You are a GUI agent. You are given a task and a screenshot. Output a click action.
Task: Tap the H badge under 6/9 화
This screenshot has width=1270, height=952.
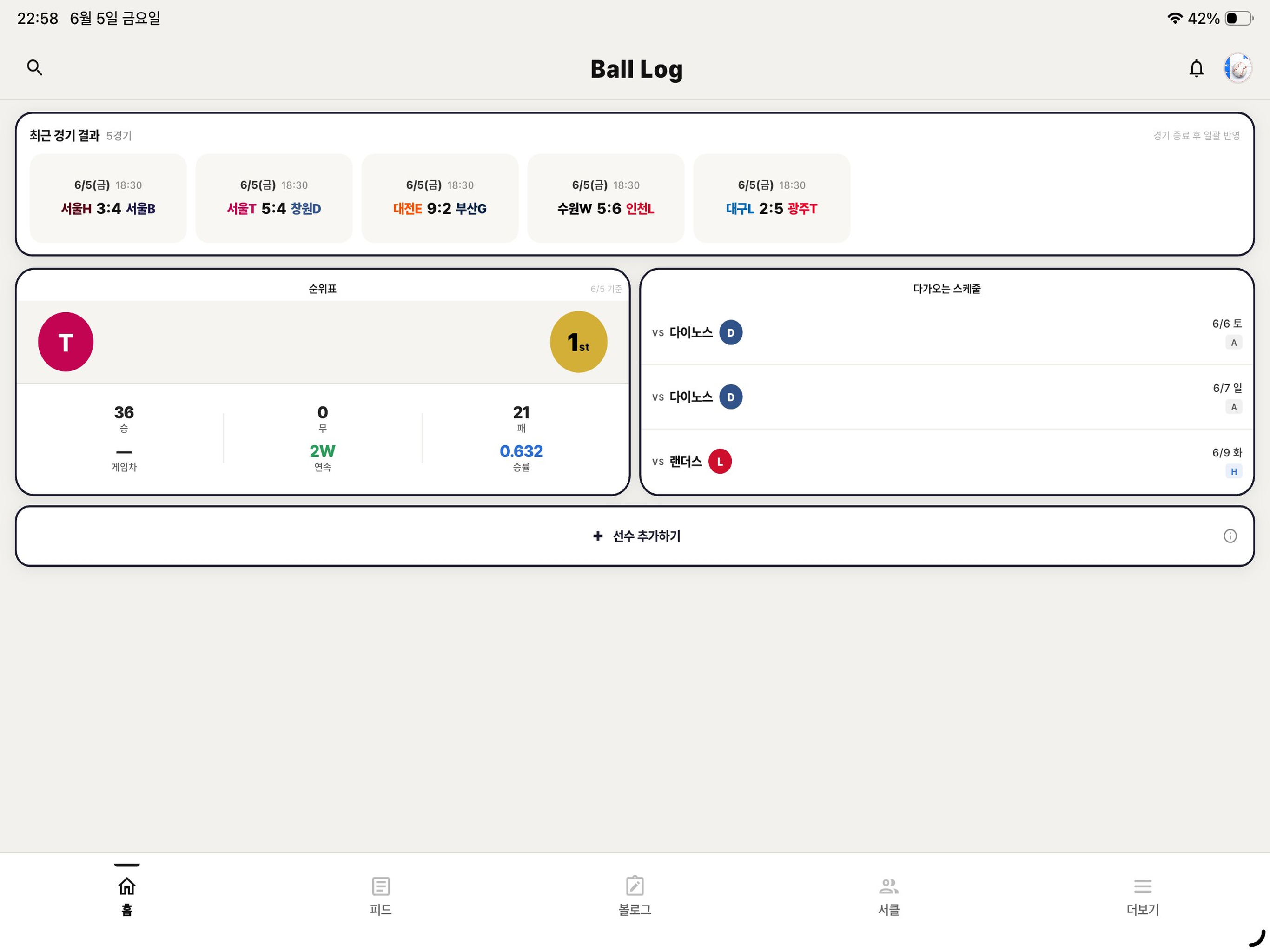tap(1233, 471)
